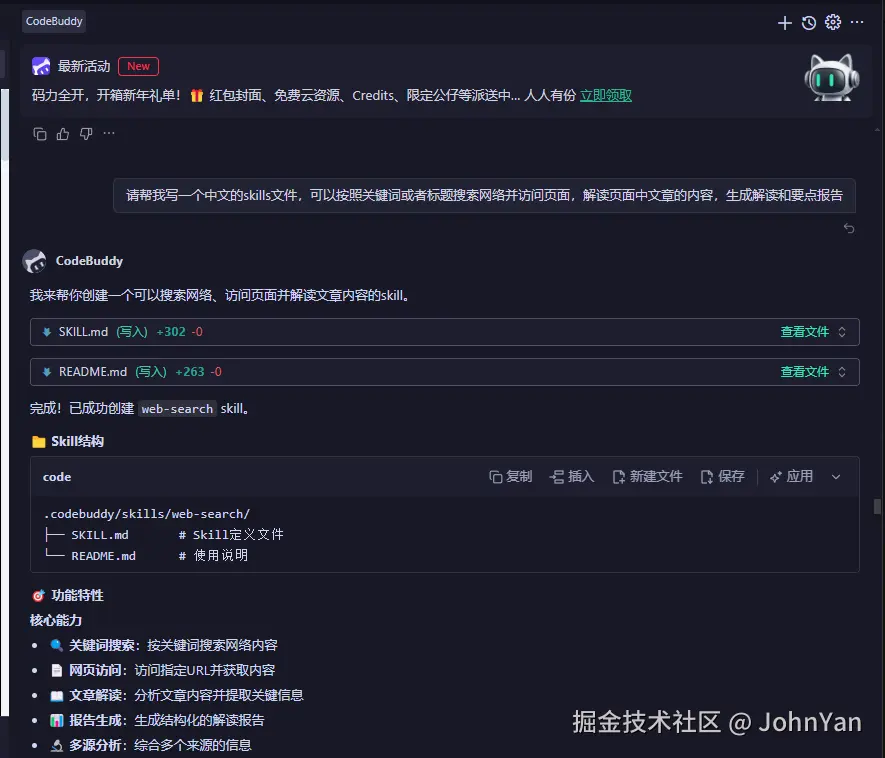Click the CodeBuddy avatar icon
Image resolution: width=885 pixels, height=758 pixels.
pyautogui.click(x=35, y=261)
